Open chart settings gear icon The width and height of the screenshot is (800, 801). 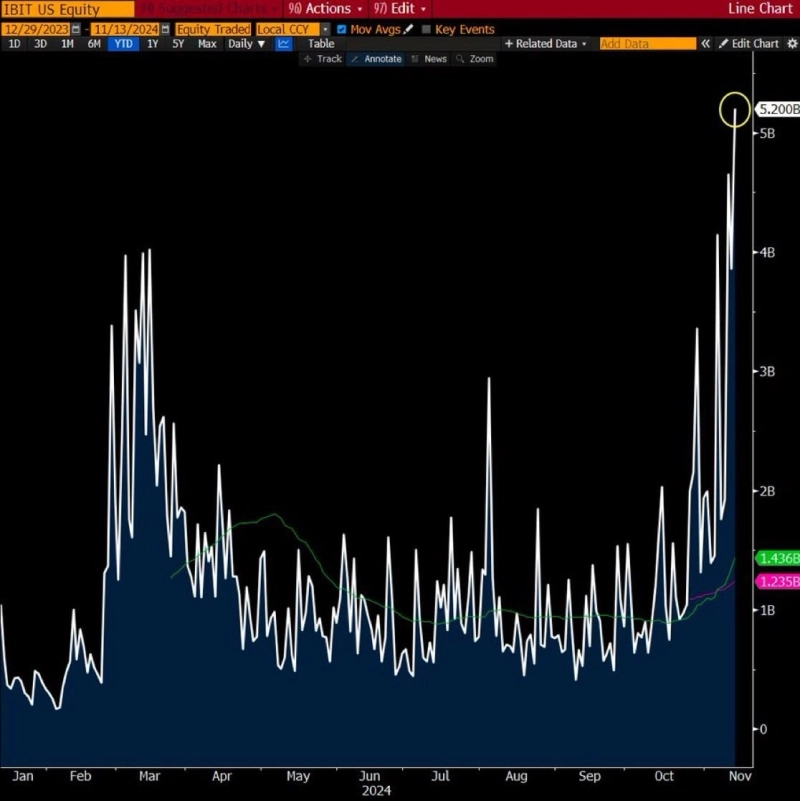pyautogui.click(x=790, y=44)
